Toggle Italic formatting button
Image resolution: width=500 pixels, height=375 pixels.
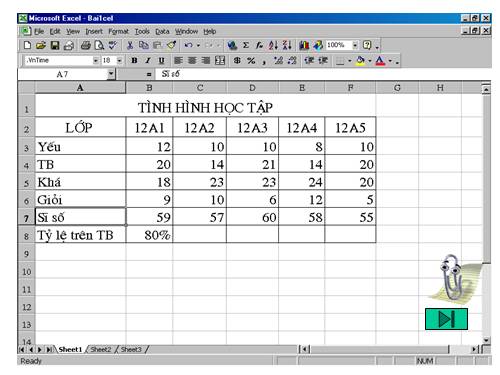pos(148,60)
